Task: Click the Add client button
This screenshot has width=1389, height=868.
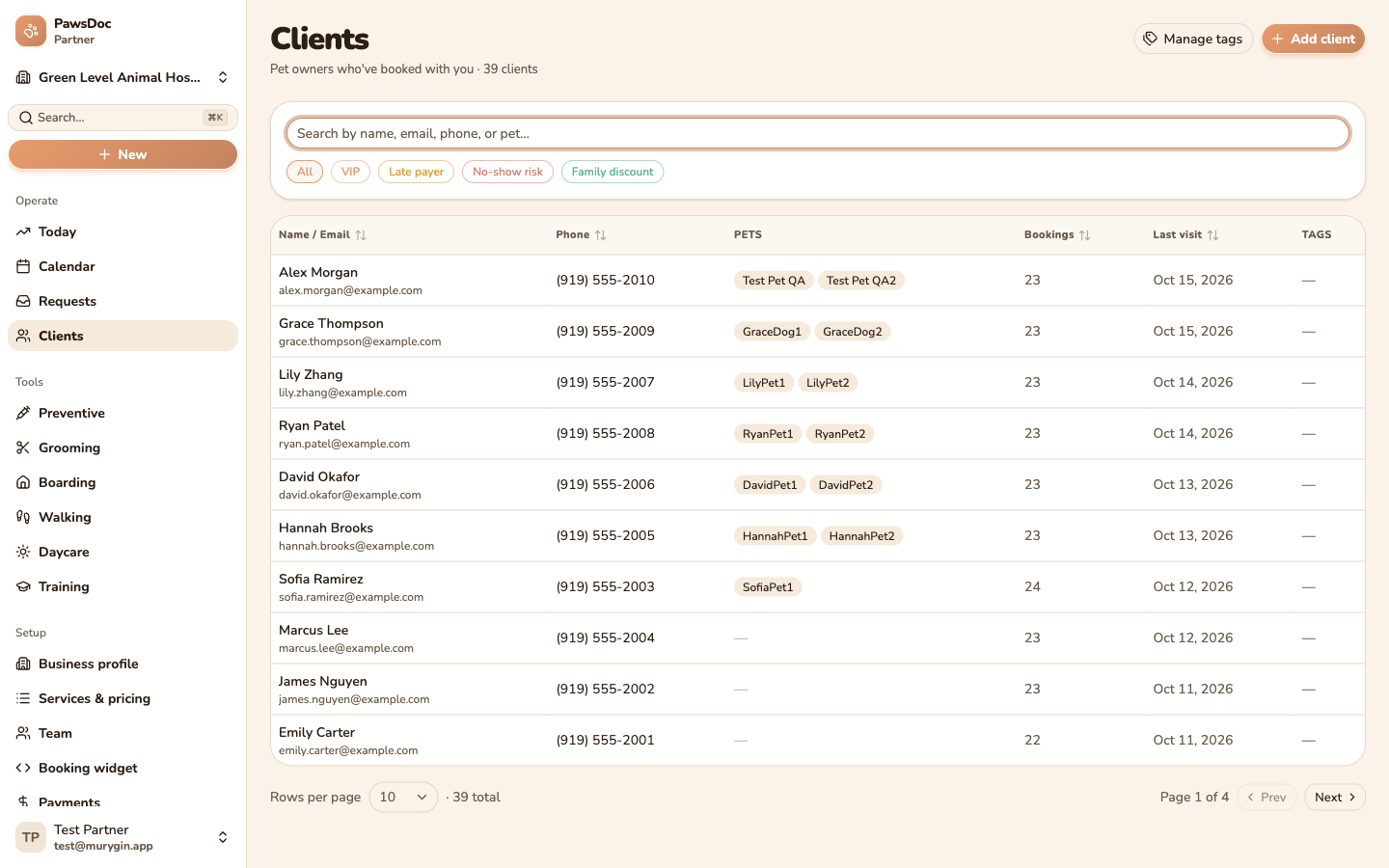Action: tap(1313, 39)
